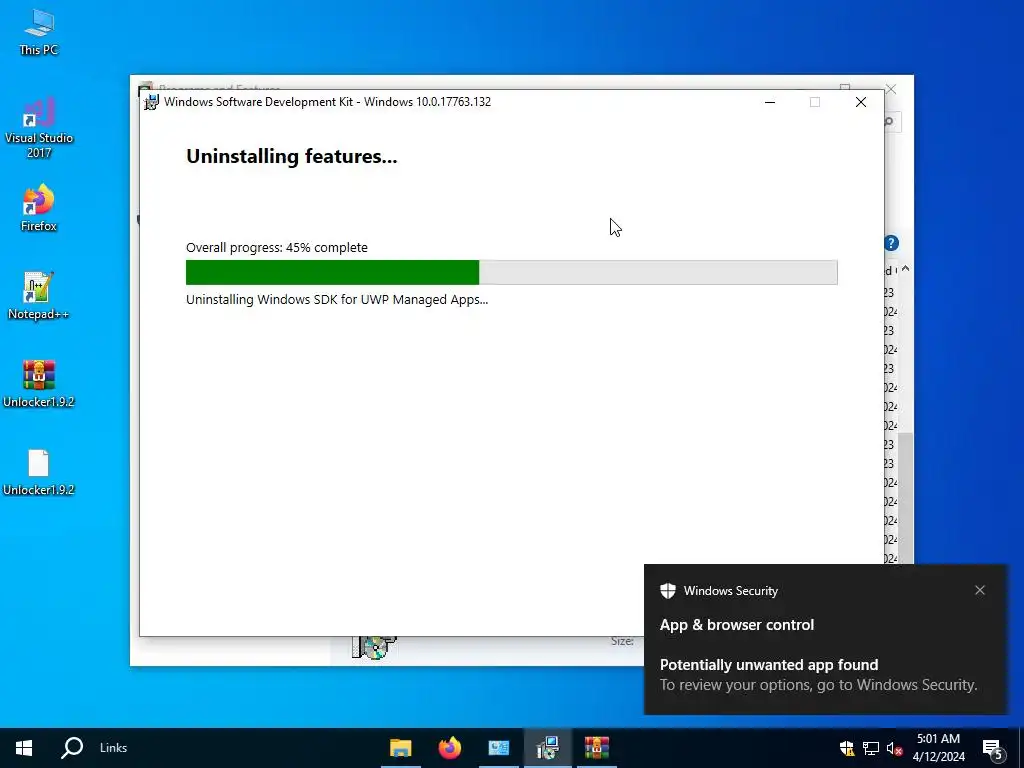
Task: Click the Overall progress 45% complete label
Action: point(277,248)
